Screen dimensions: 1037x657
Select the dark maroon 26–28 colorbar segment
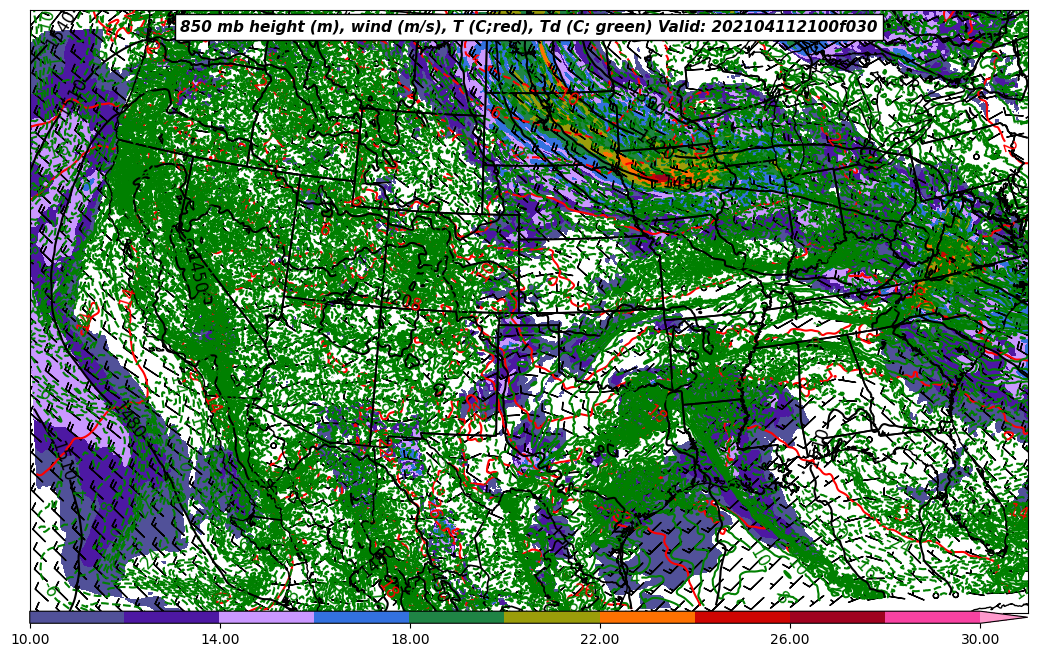pyautogui.click(x=837, y=617)
